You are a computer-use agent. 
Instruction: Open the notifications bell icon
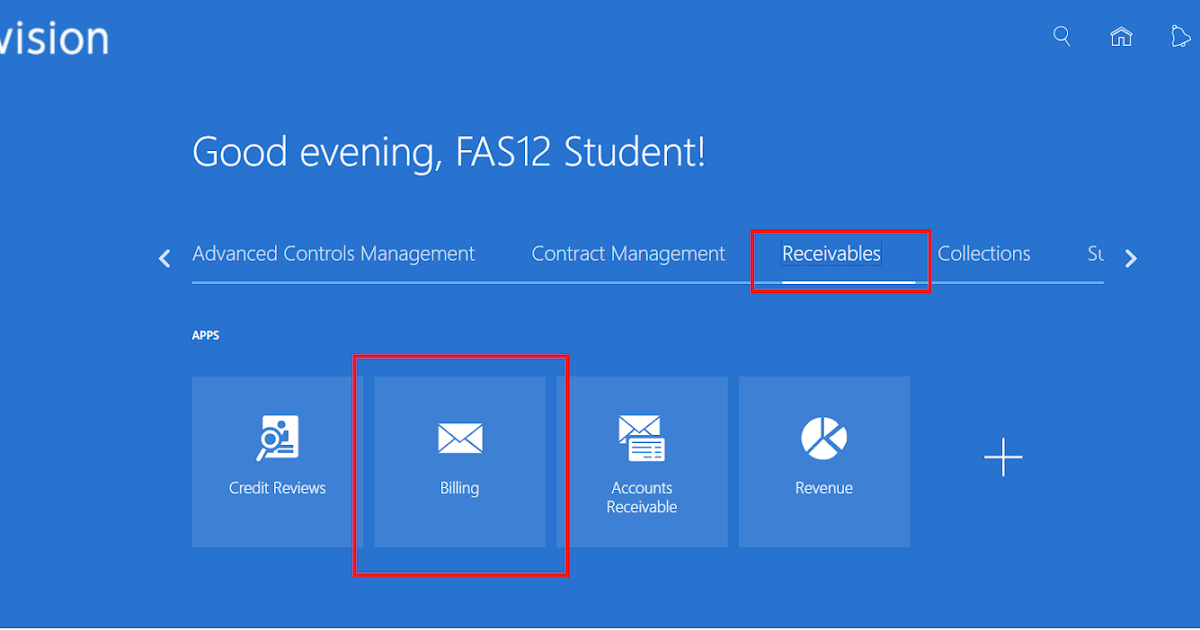[1180, 37]
